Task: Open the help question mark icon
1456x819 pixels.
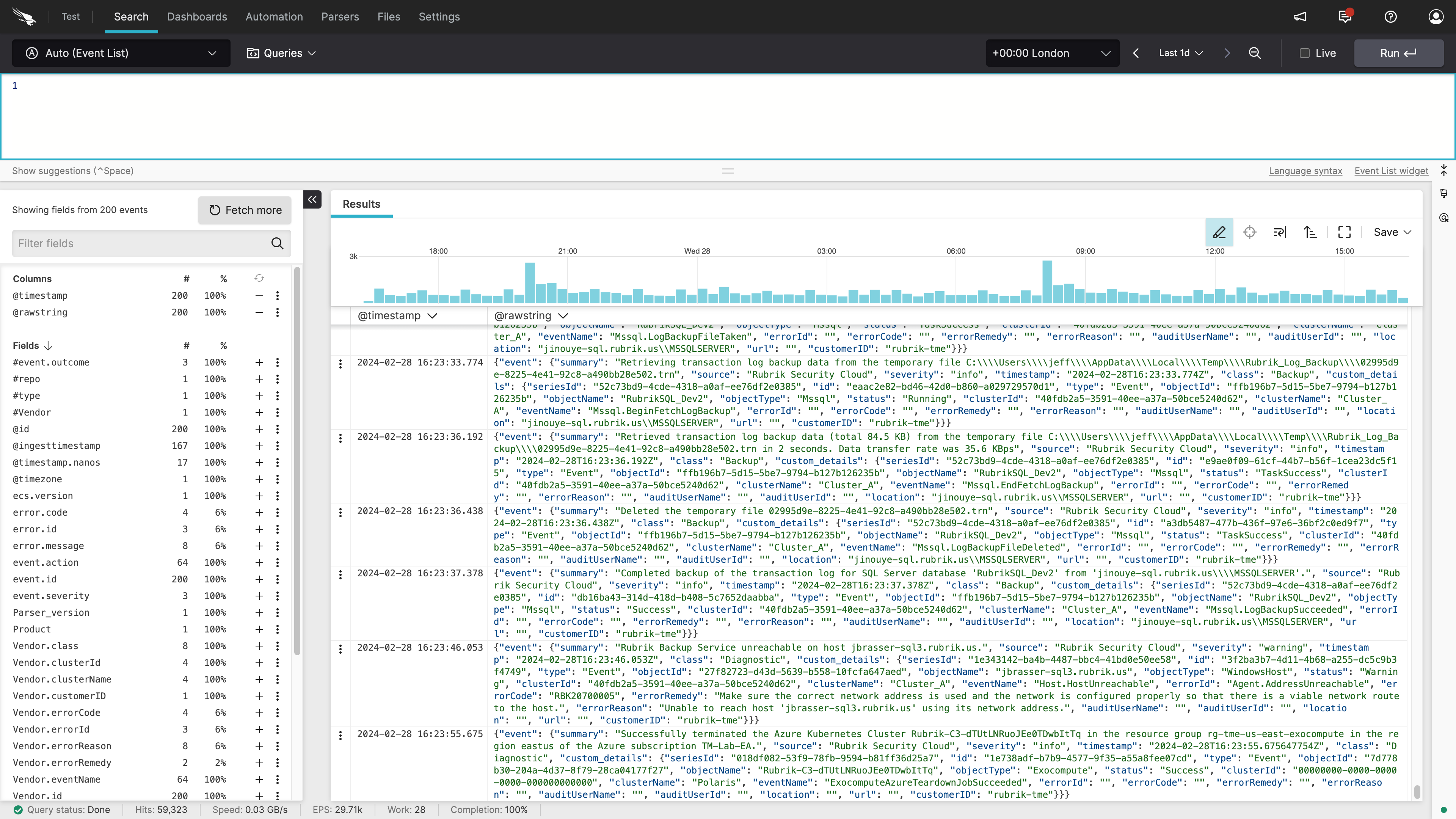Action: 1390,17
